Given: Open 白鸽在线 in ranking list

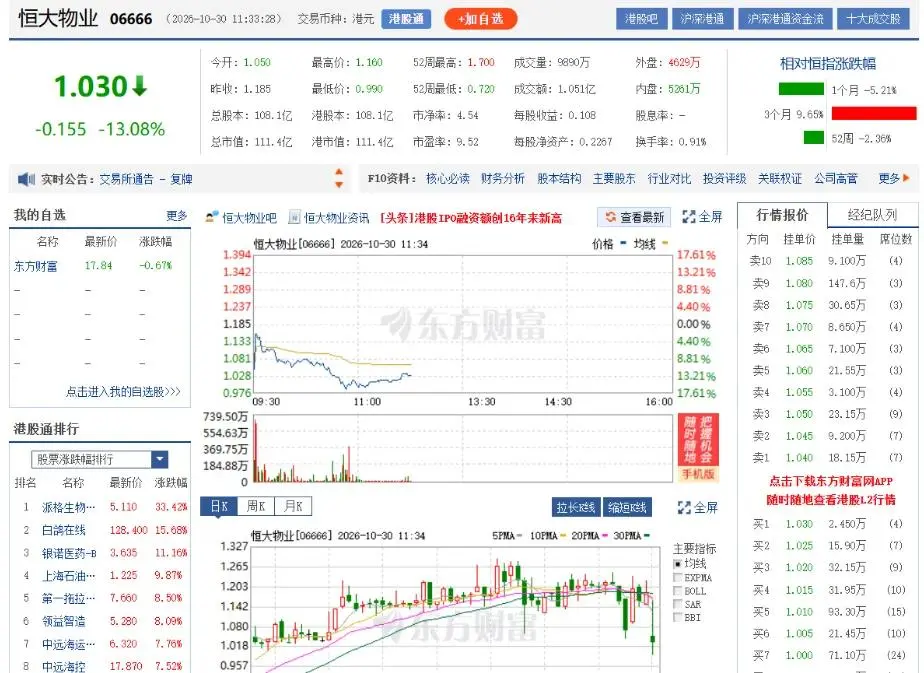Looking at the screenshot, I should 64,530.
